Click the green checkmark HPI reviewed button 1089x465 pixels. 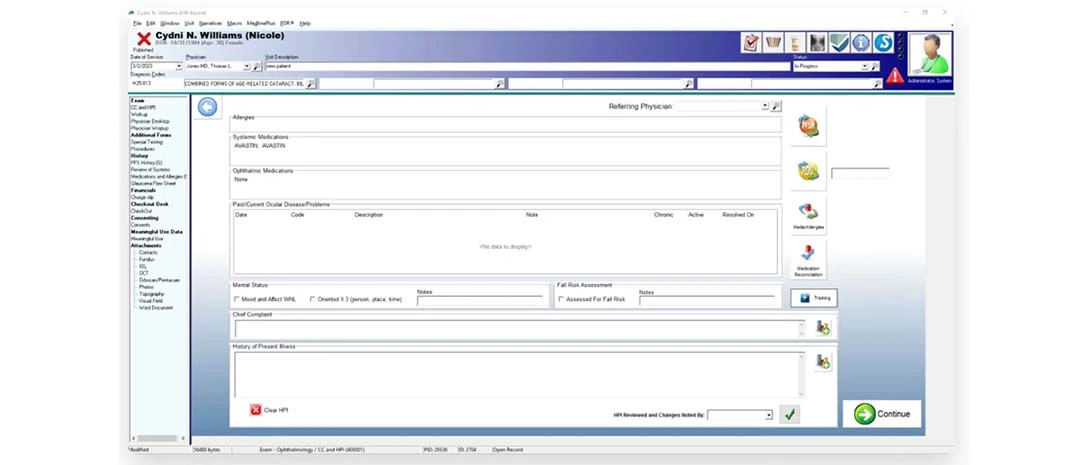[x=789, y=414]
